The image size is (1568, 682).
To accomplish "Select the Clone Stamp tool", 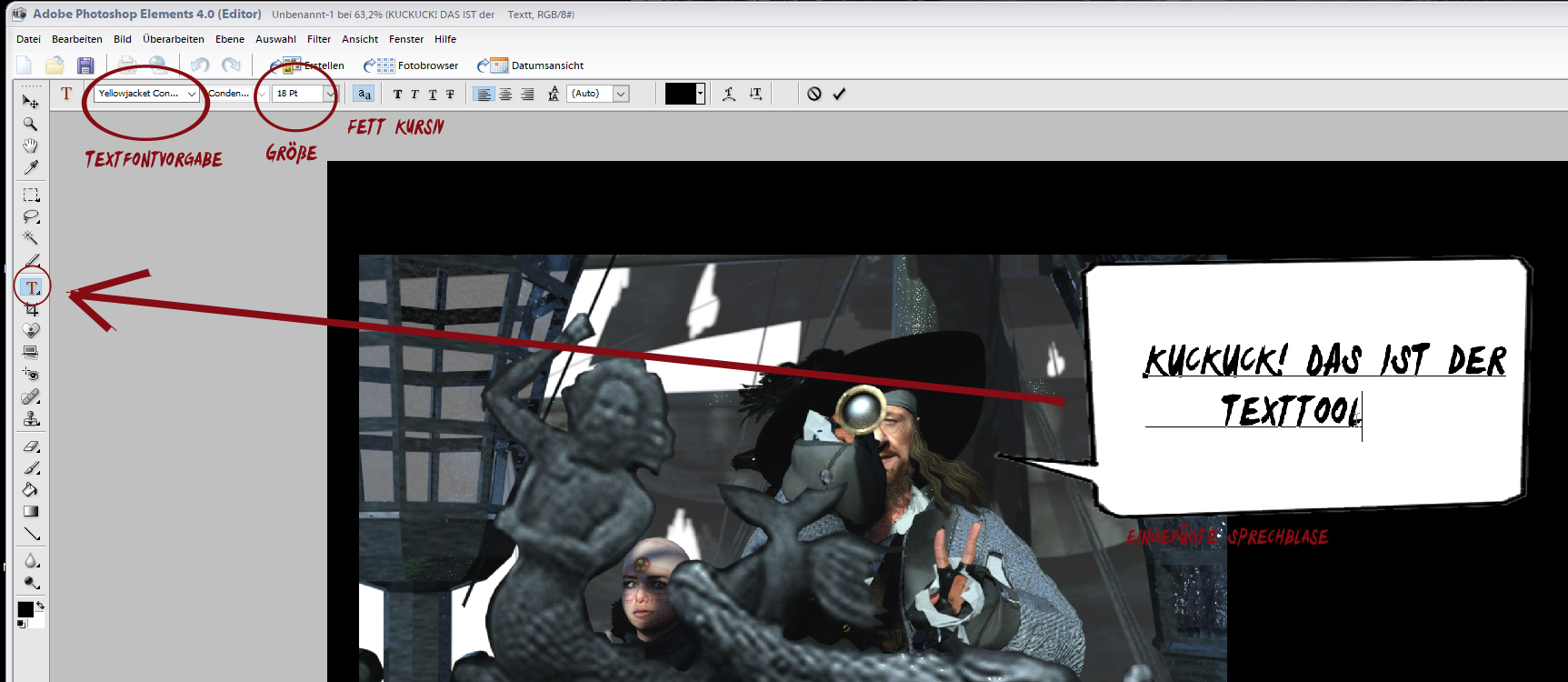I will 31,419.
